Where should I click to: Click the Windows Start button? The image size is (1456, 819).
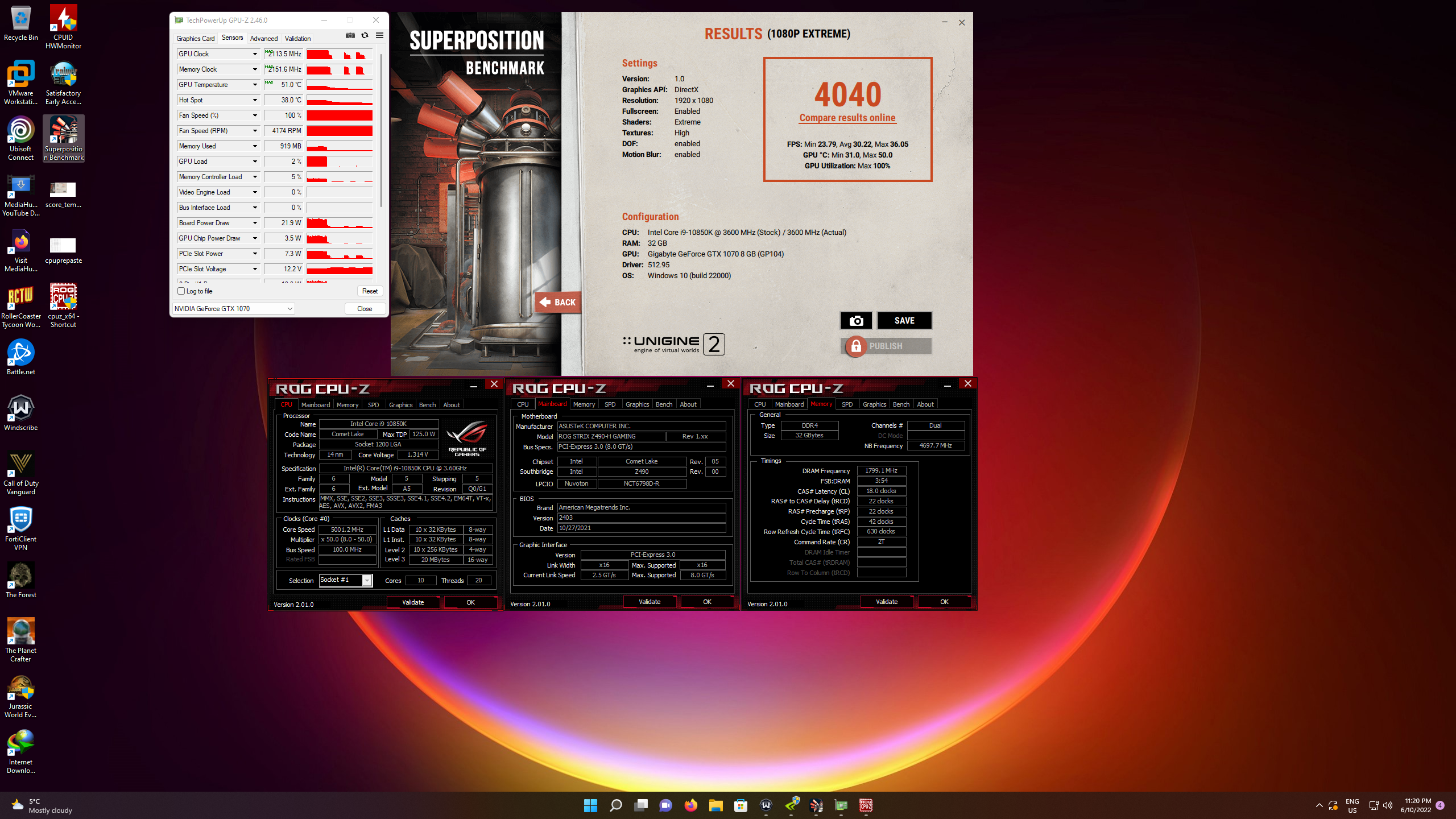[x=590, y=805]
